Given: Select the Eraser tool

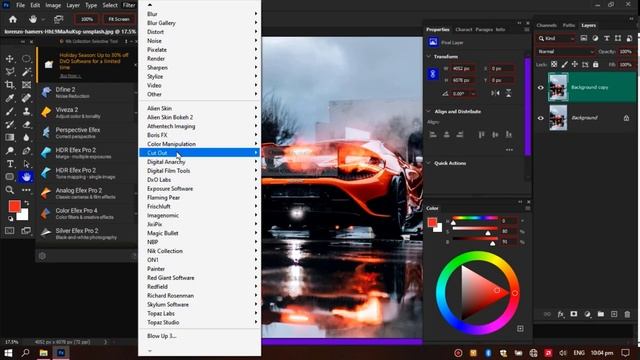Looking at the screenshot, I should pos(26,124).
